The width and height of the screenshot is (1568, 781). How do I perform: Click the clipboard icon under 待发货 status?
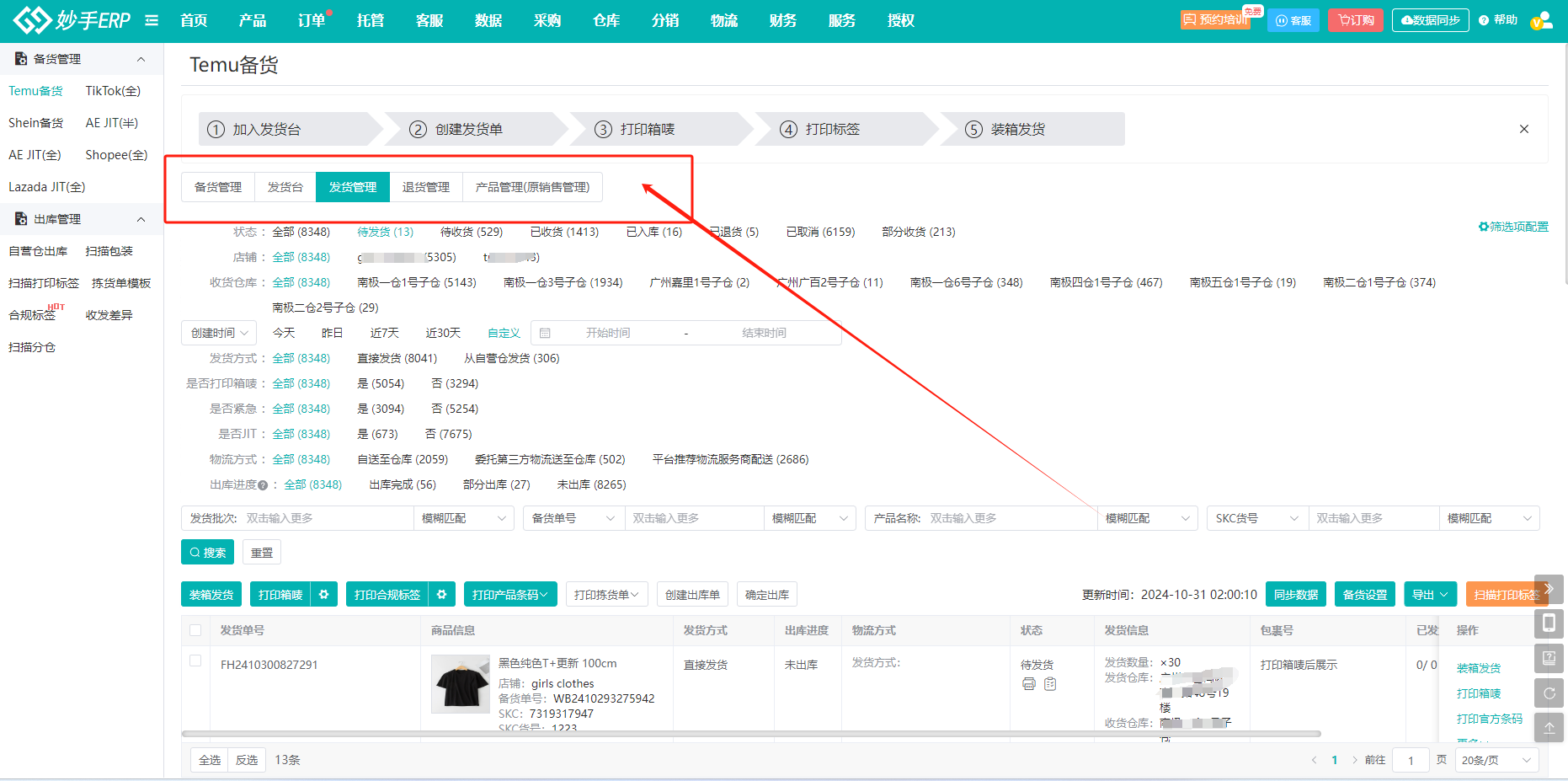pyautogui.click(x=1050, y=684)
